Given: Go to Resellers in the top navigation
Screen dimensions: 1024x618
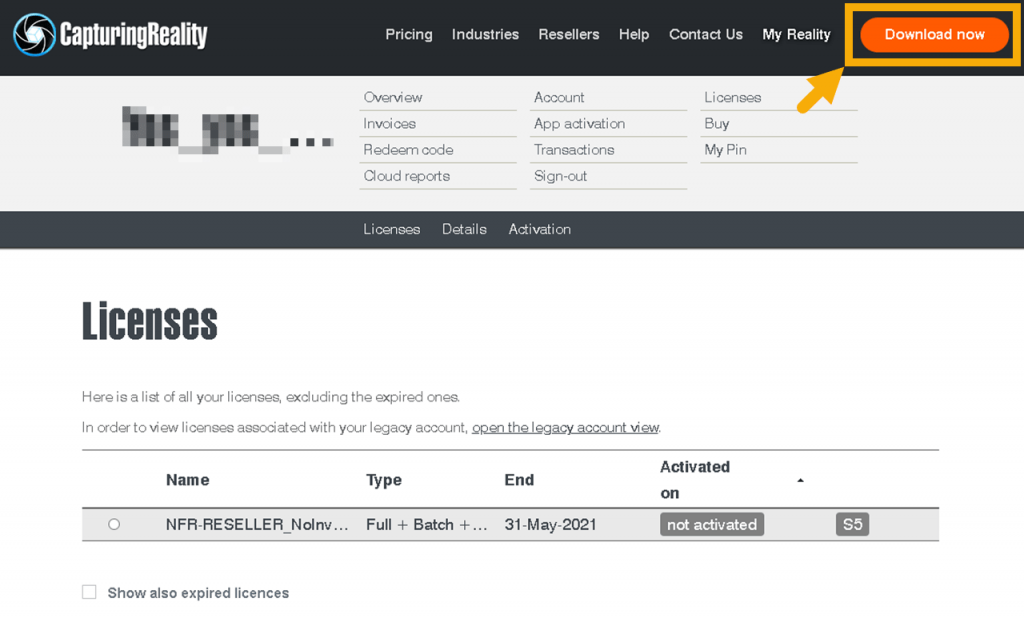Looking at the screenshot, I should pyautogui.click(x=568, y=34).
